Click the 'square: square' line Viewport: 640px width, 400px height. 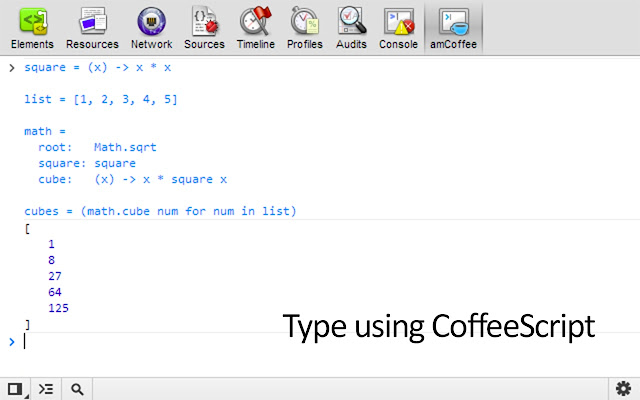[x=87, y=163]
